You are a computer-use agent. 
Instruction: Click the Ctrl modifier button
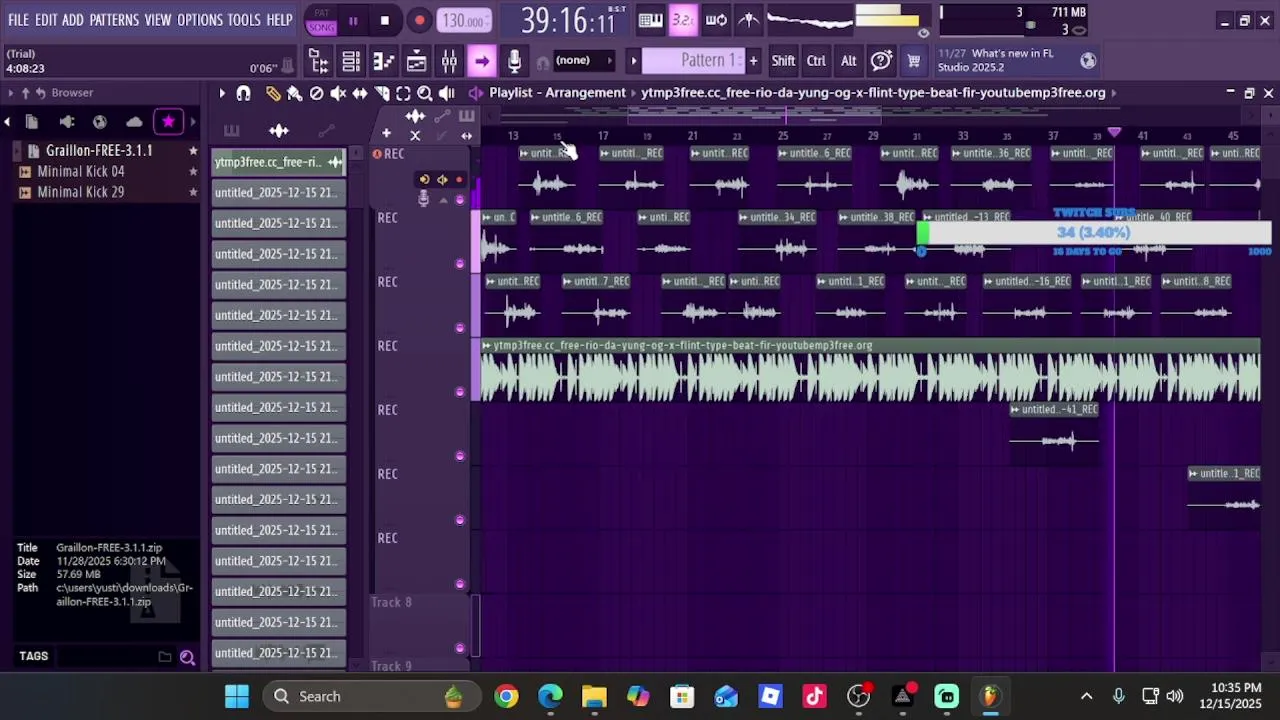[816, 61]
